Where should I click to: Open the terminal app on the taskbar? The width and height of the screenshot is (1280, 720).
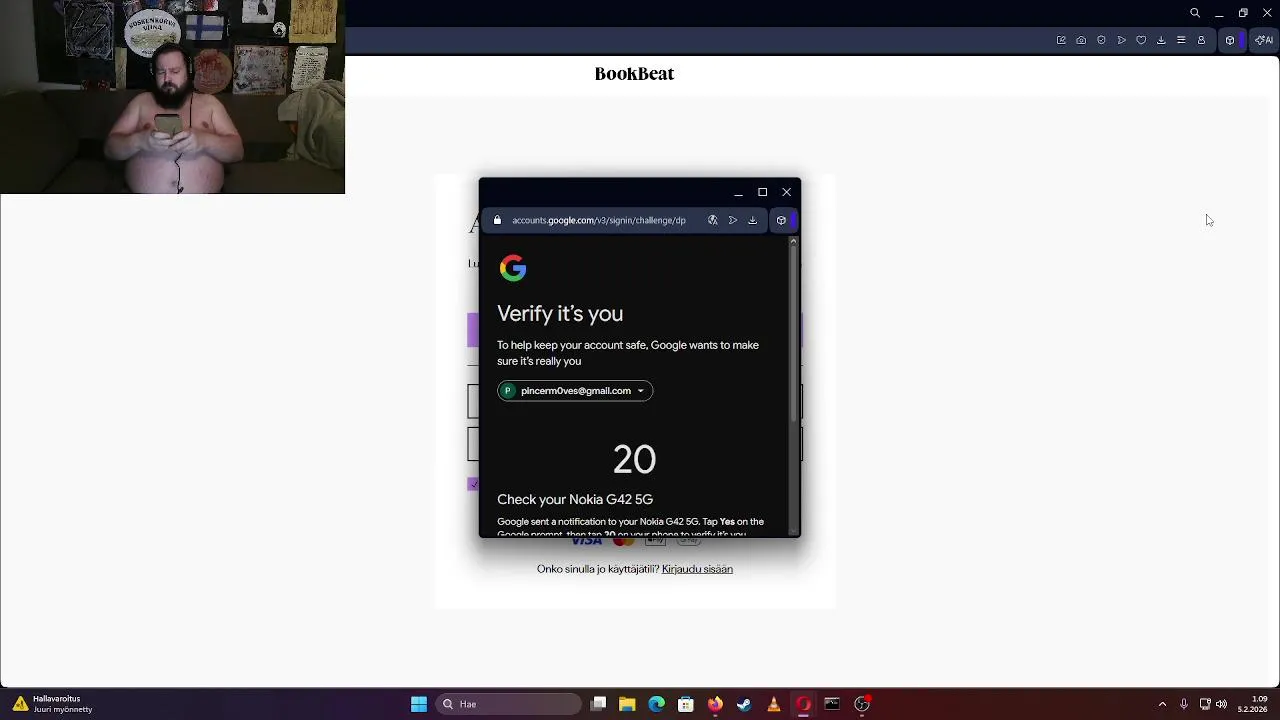832,704
